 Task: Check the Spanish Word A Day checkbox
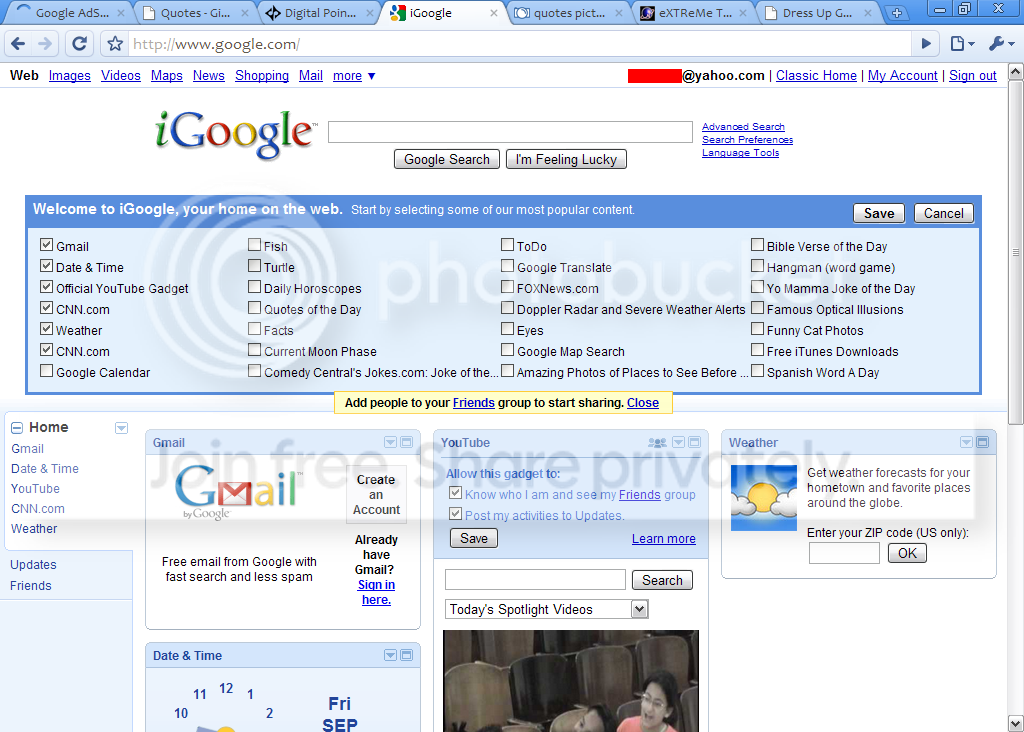click(x=758, y=371)
